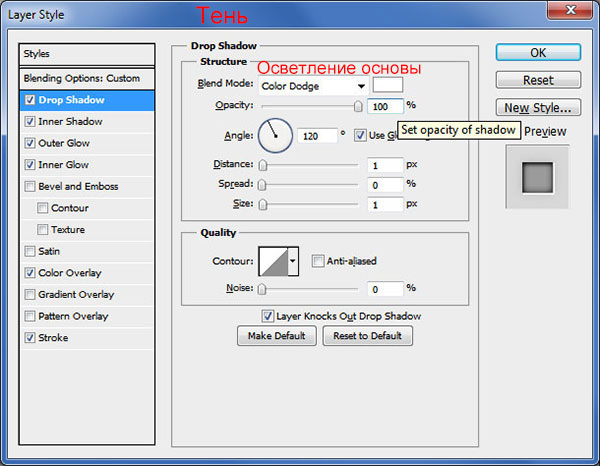Click the style preview thumbnail

point(537,176)
